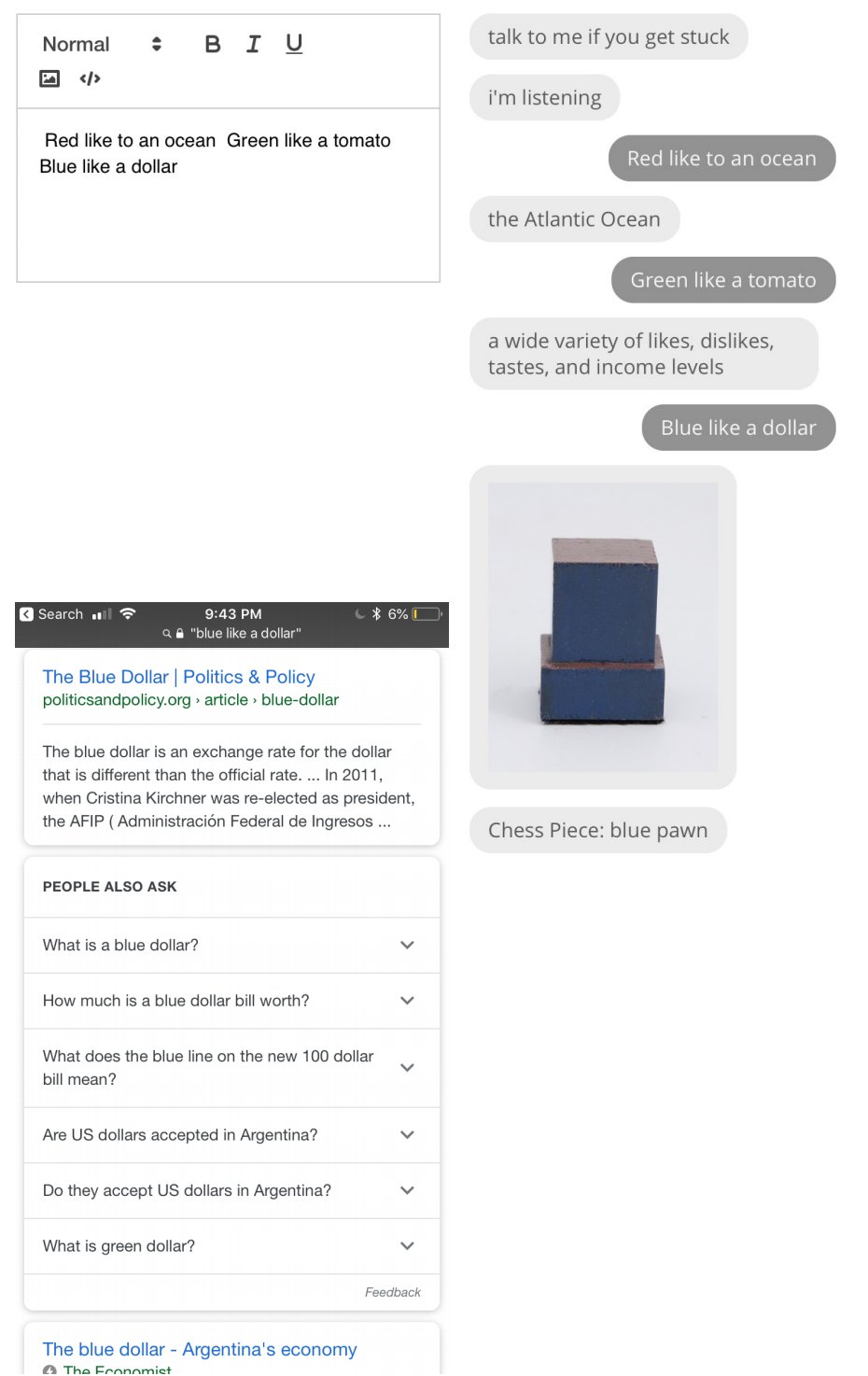Viewport: 868px width, 1376px height.
Task: Expand "What is green dollar?" question
Action: (231, 1246)
